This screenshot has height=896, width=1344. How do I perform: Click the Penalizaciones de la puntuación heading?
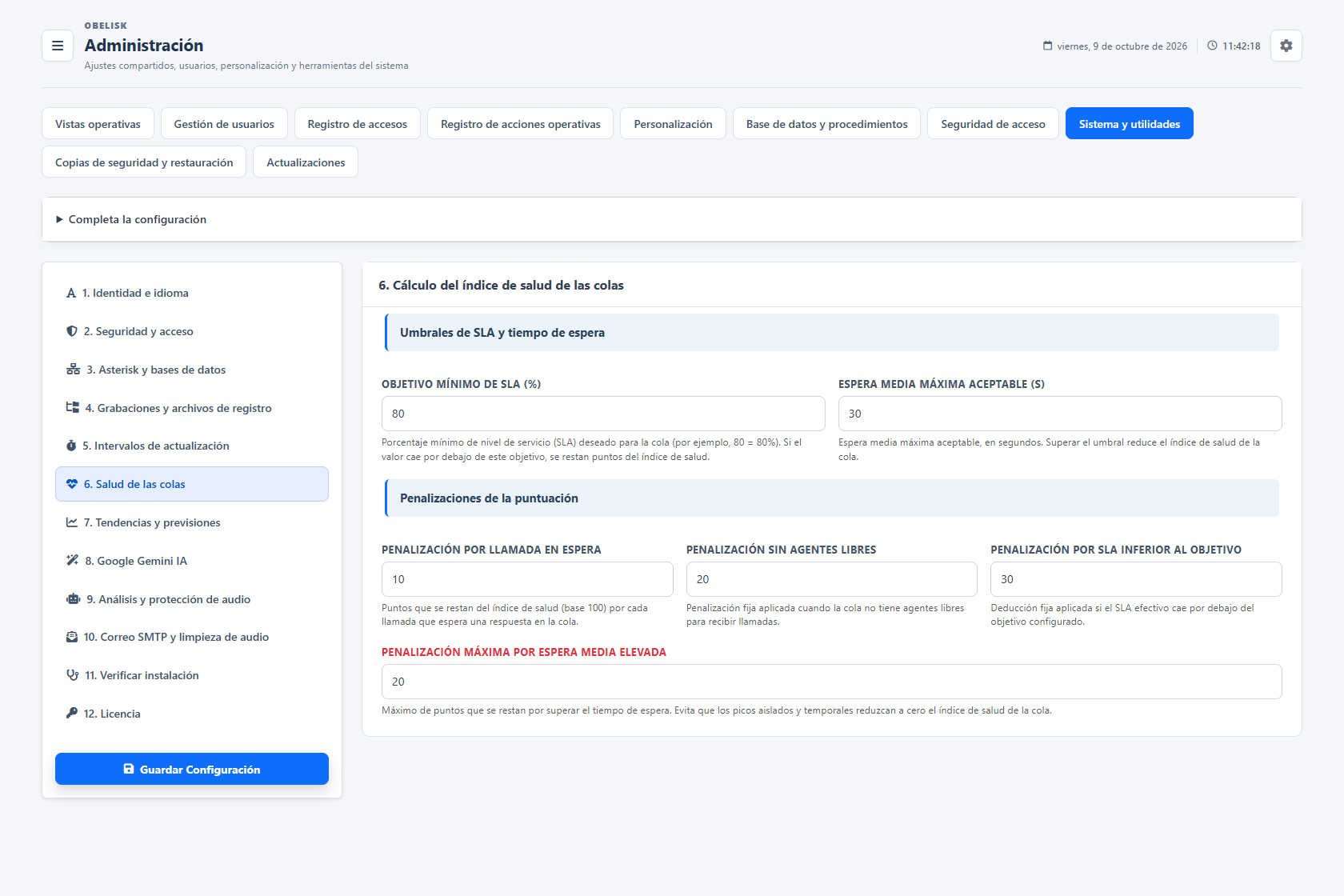click(x=489, y=498)
